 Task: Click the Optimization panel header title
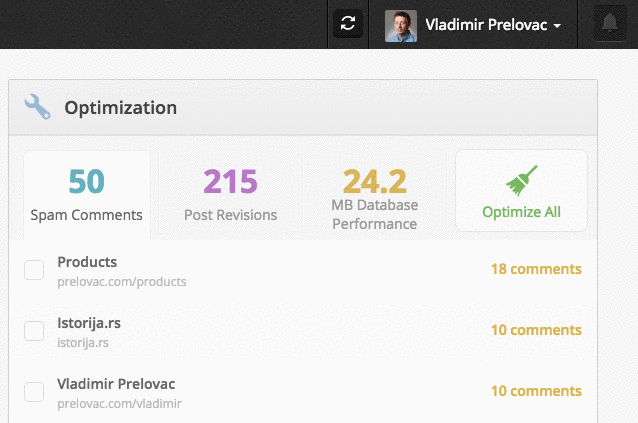pos(121,108)
